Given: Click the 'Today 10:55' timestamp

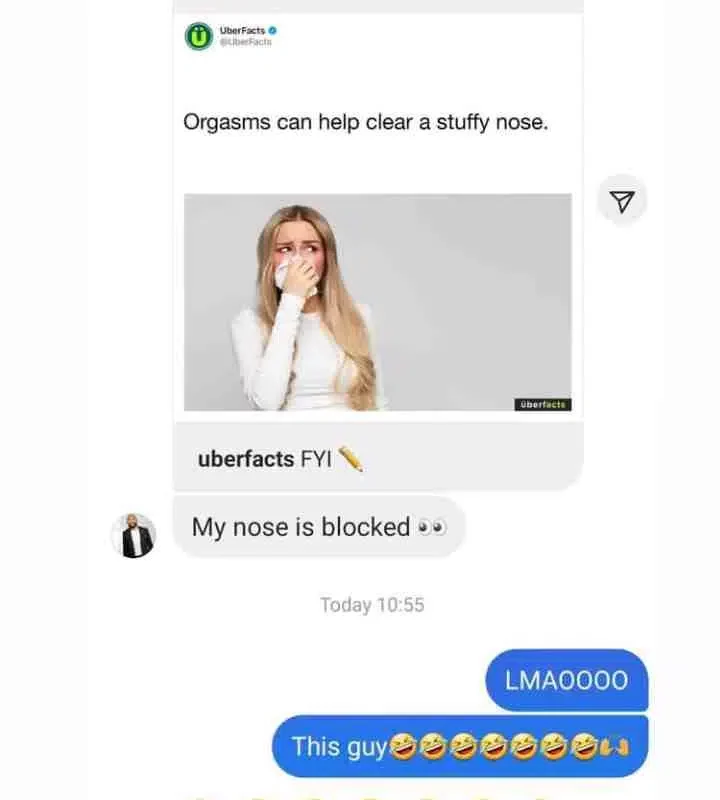Looking at the screenshot, I should (x=372, y=605).
